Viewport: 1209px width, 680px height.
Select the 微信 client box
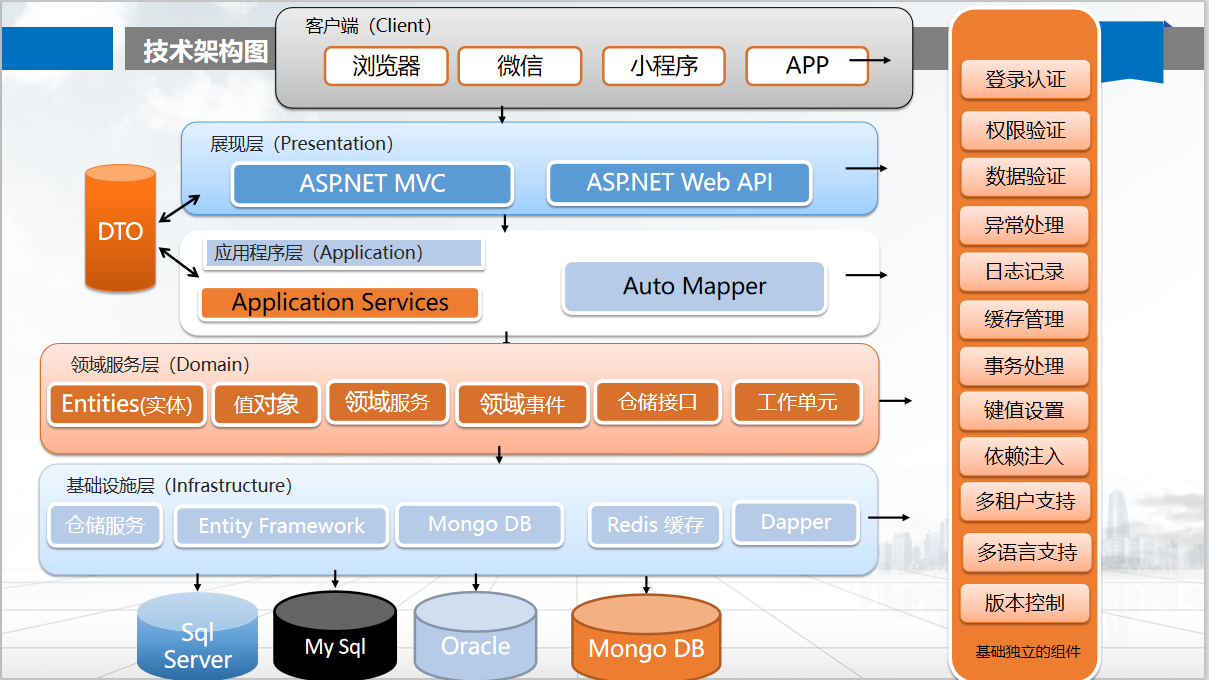click(520, 66)
